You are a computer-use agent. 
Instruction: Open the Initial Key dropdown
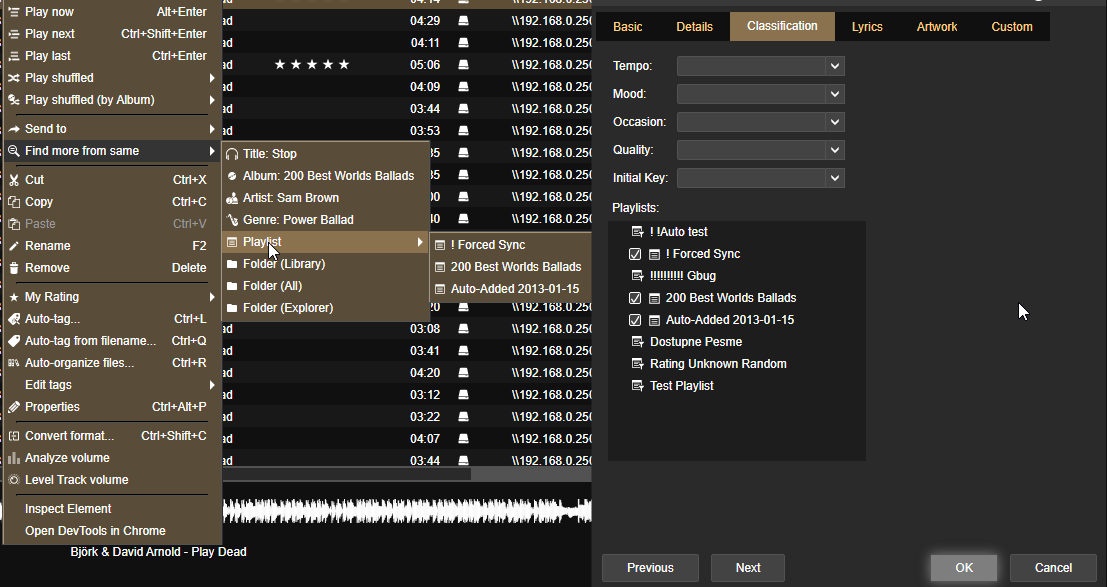[834, 178]
